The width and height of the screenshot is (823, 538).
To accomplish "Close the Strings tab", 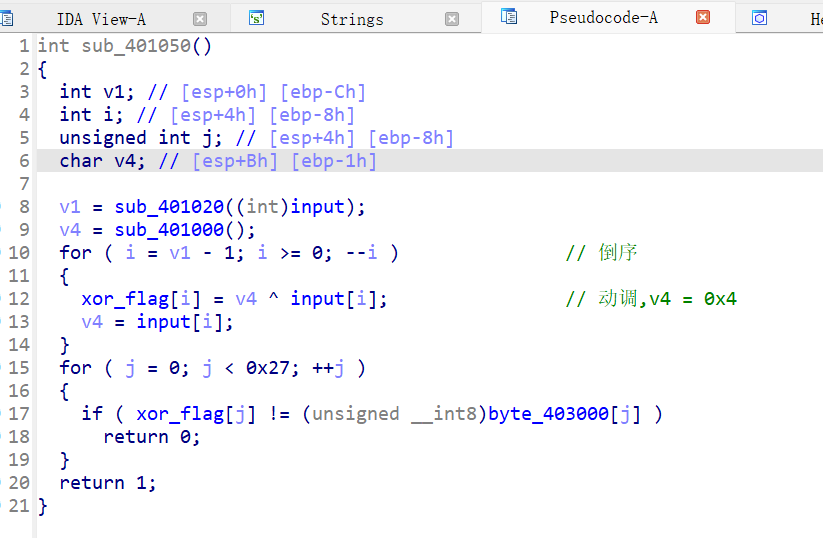I will (x=452, y=18).
